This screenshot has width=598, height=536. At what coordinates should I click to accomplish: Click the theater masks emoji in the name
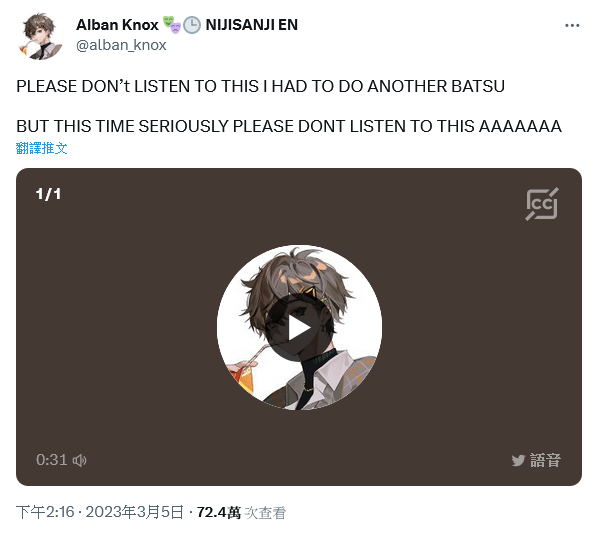[x=172, y=25]
